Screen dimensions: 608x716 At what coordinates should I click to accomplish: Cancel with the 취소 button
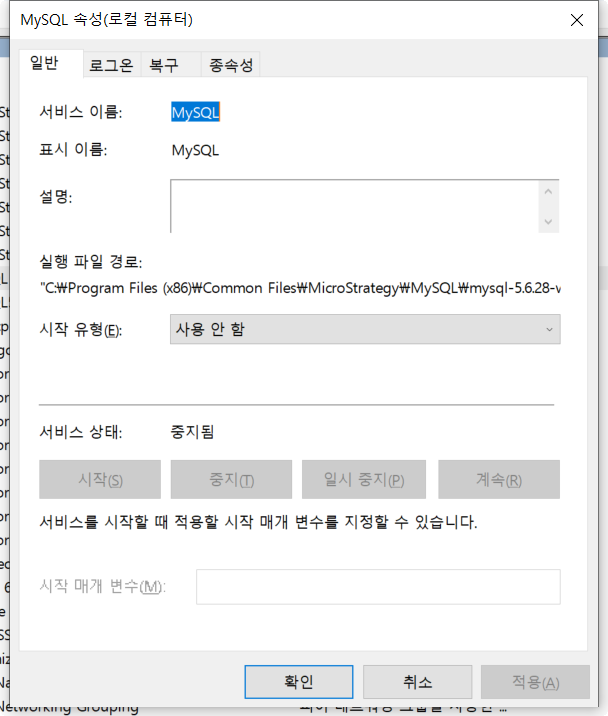click(x=418, y=682)
